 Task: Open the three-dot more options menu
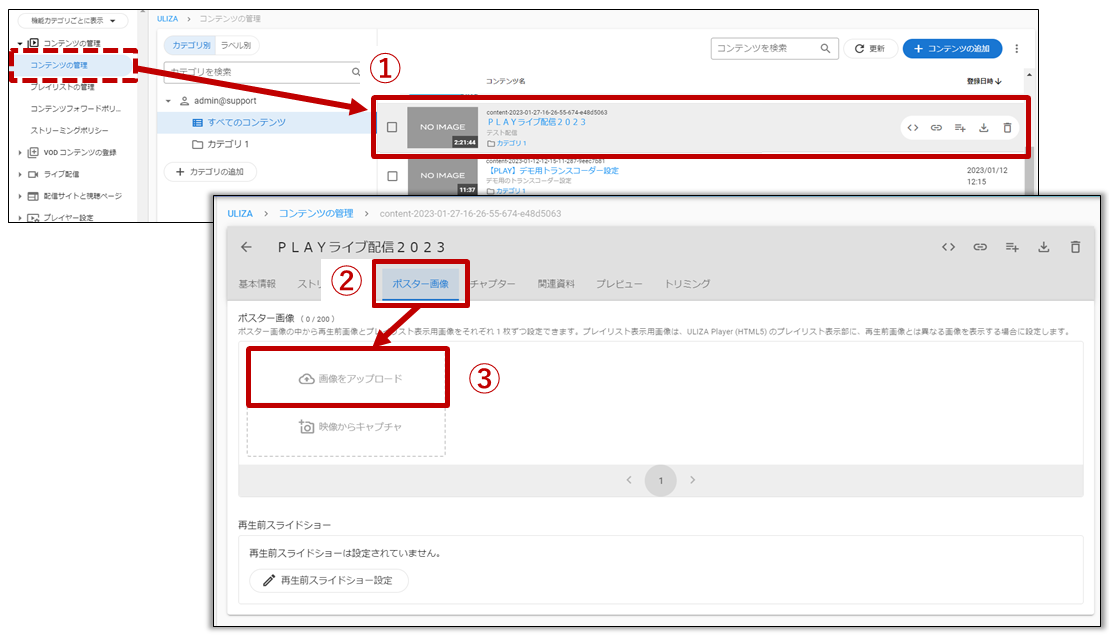[1017, 48]
